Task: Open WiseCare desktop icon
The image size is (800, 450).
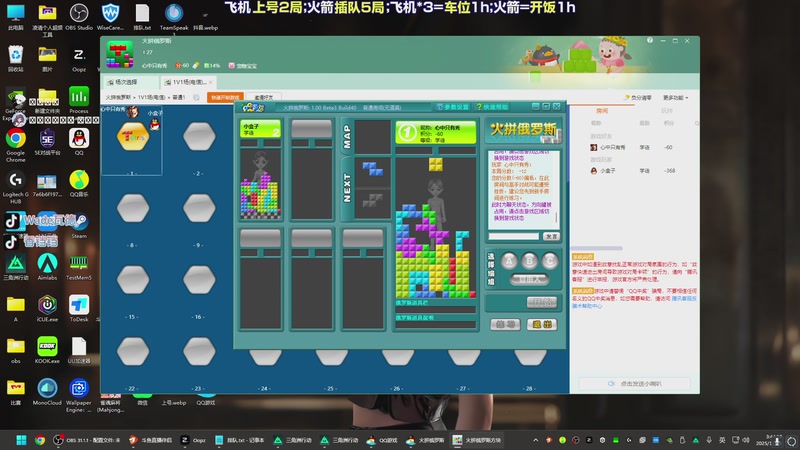Action: [110, 16]
